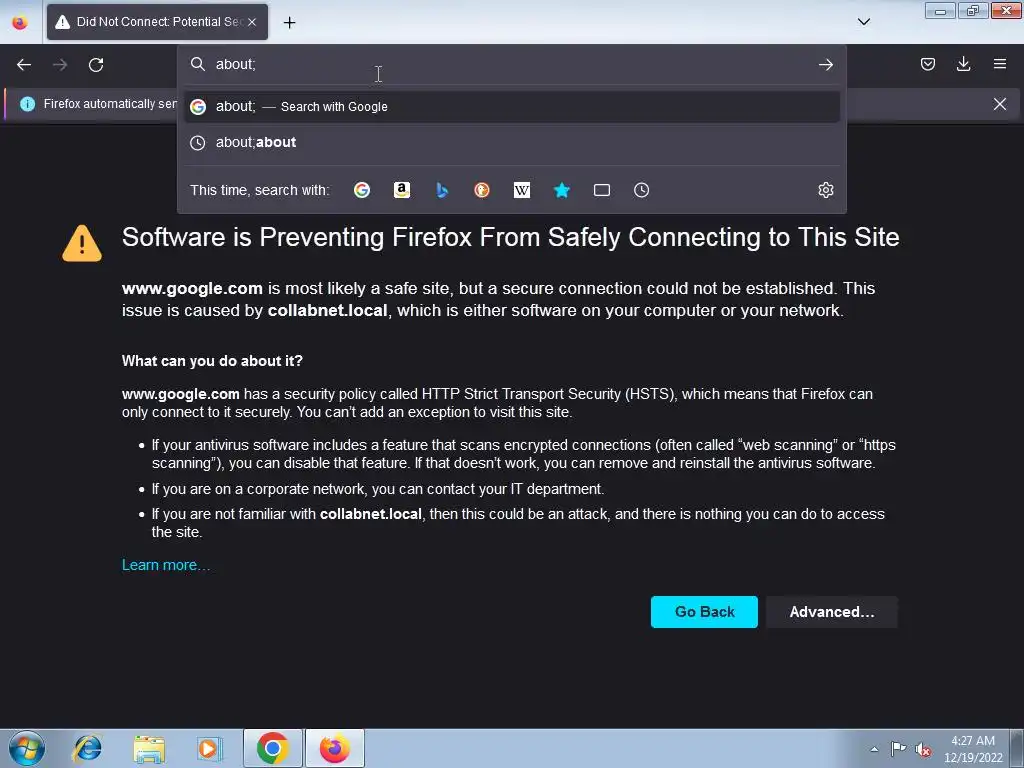Open the Firefox application menu

click(999, 64)
